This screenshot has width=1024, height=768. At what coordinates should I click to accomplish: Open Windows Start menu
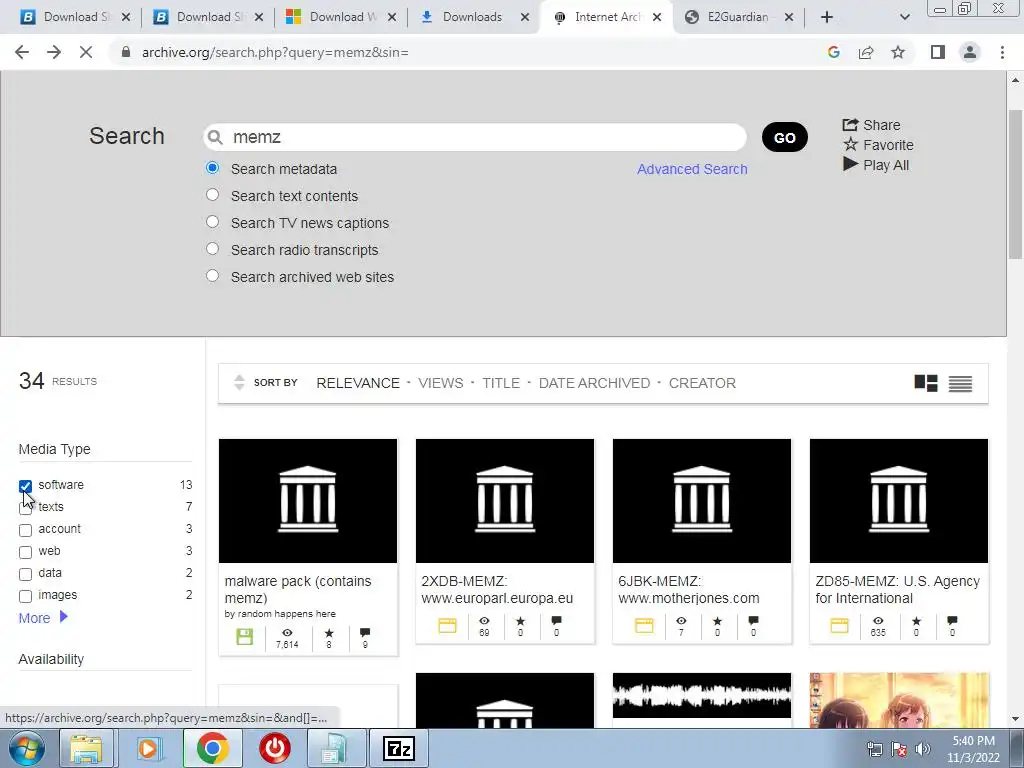pyautogui.click(x=26, y=748)
